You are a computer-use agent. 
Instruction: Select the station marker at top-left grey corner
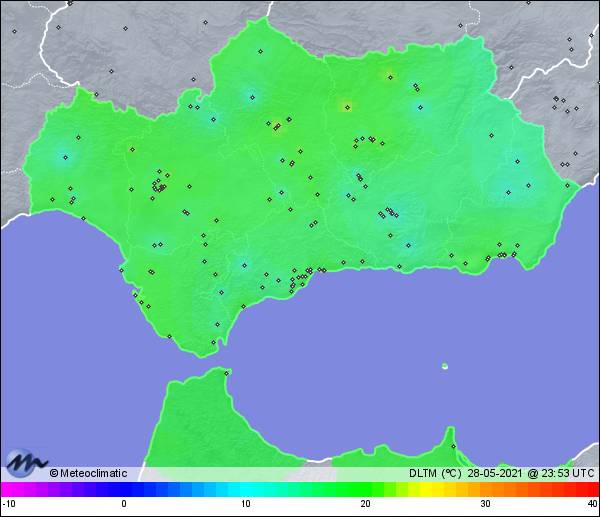click(x=15, y=31)
